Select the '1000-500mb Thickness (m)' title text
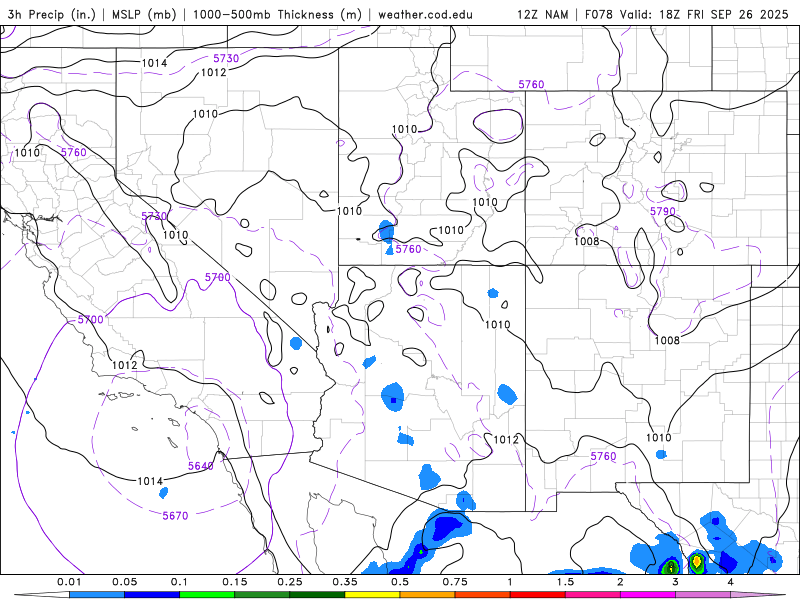800x600 pixels. coord(277,14)
